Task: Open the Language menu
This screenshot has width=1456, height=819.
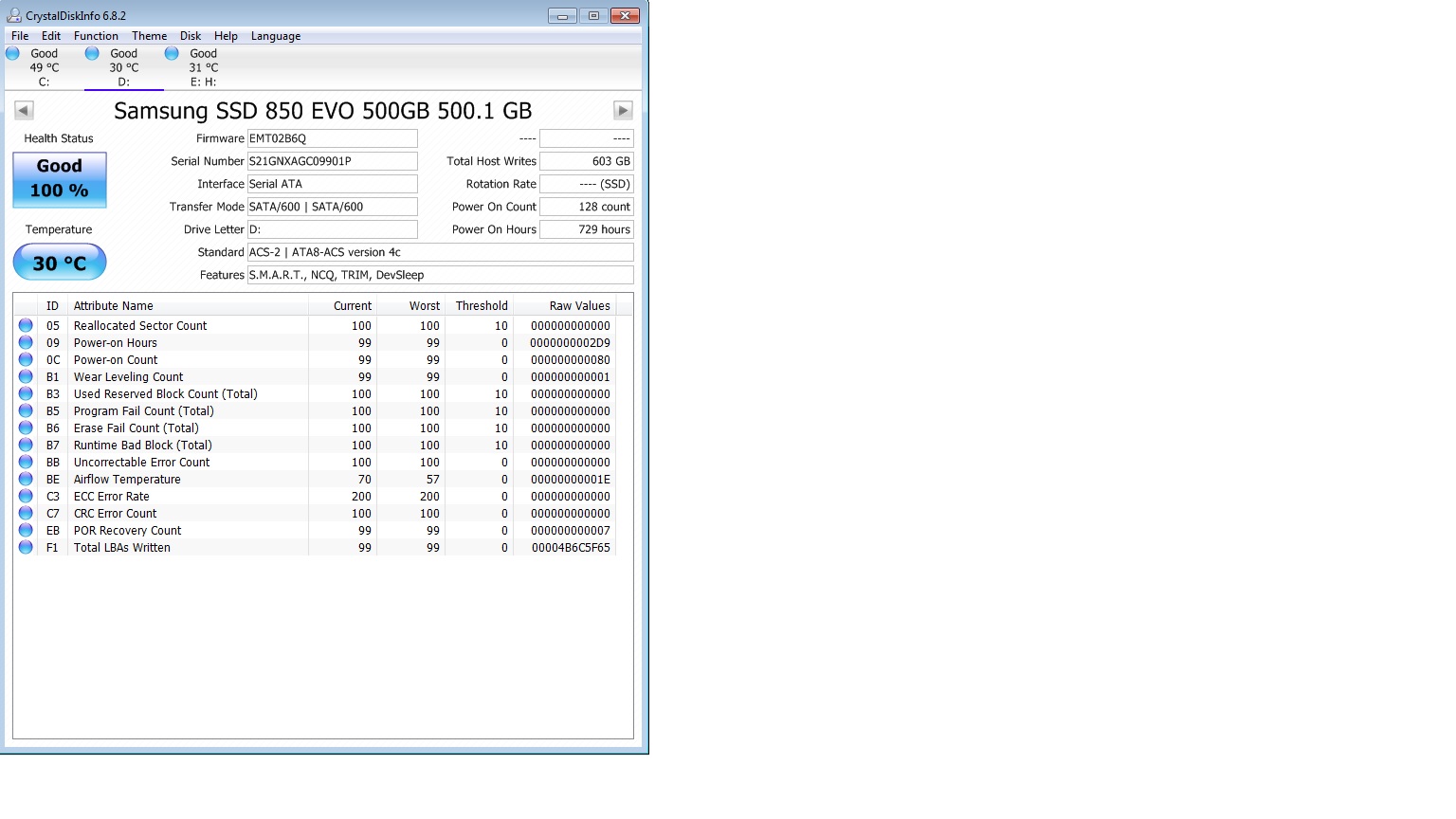Action: click(276, 36)
